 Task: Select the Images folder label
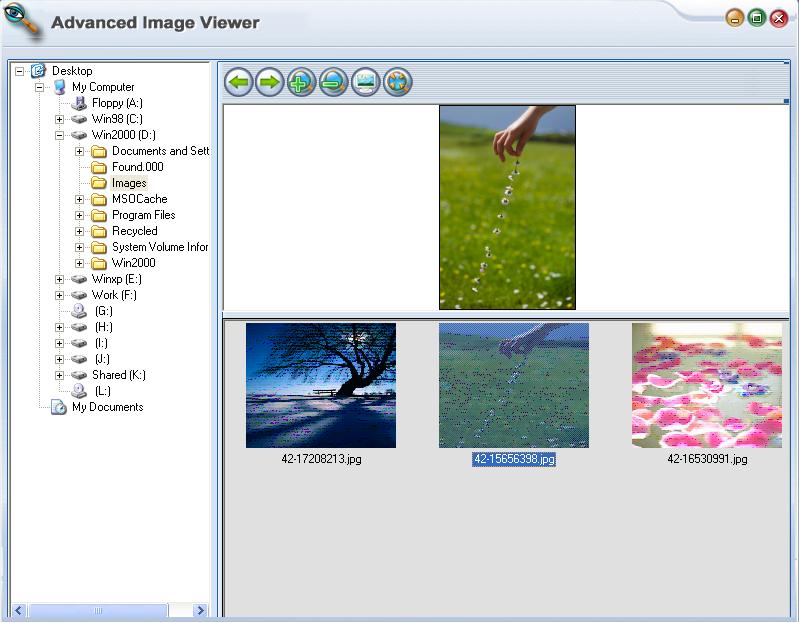click(129, 183)
